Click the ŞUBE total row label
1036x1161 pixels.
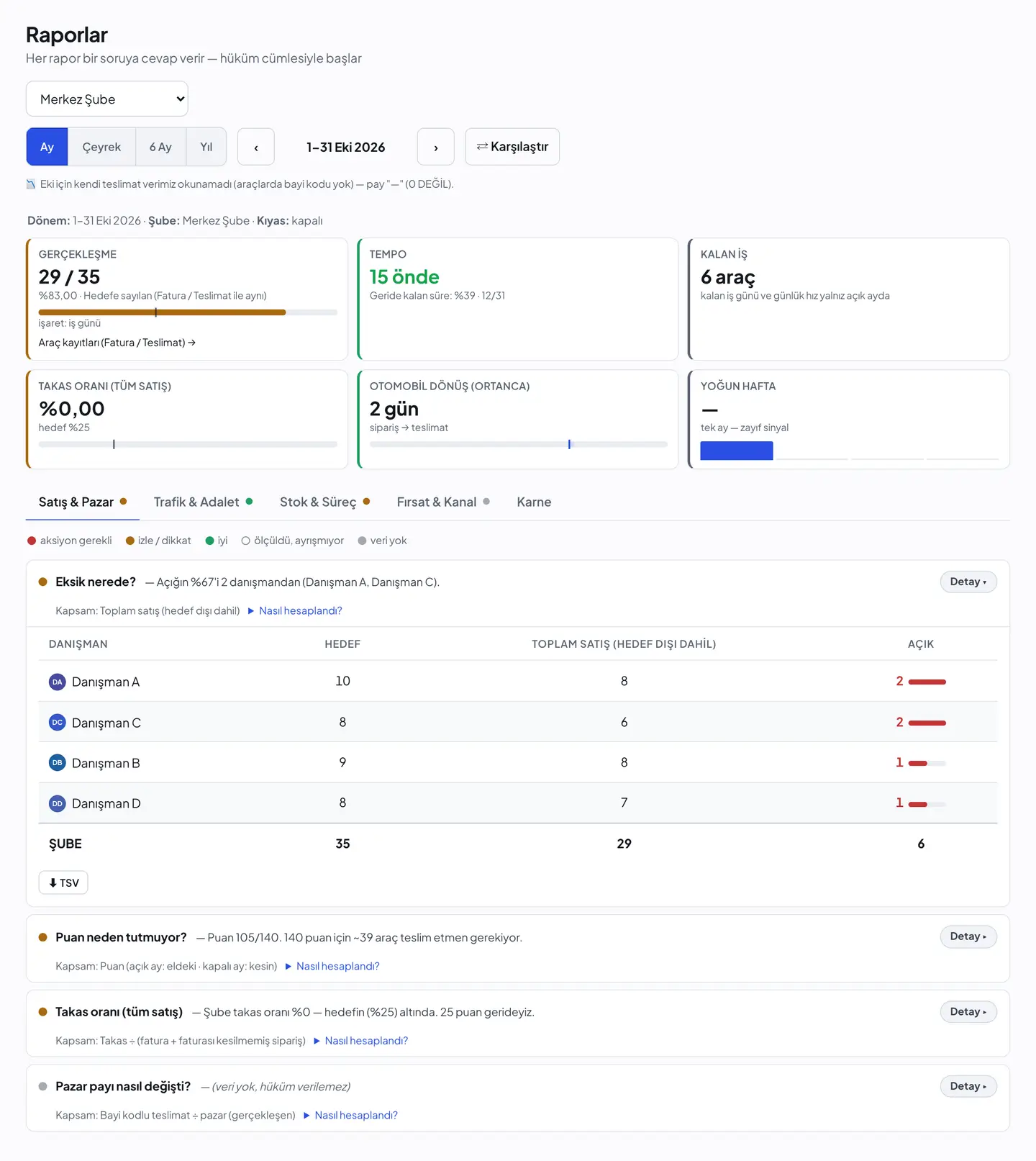65,844
